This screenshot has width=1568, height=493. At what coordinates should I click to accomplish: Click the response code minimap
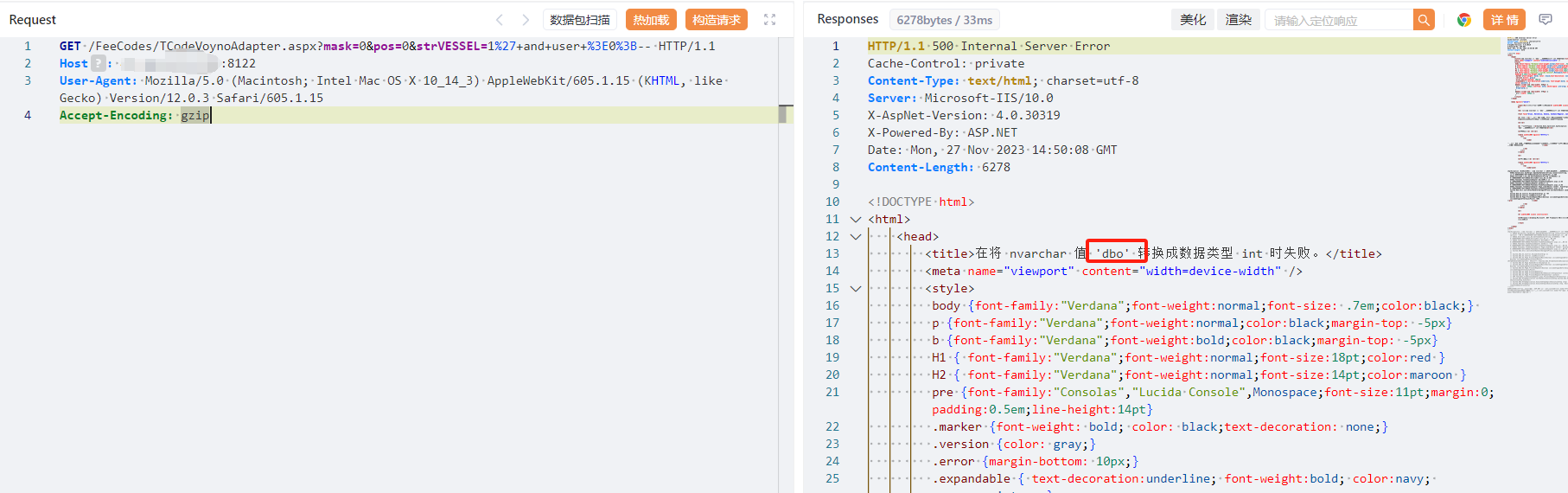(1537, 164)
